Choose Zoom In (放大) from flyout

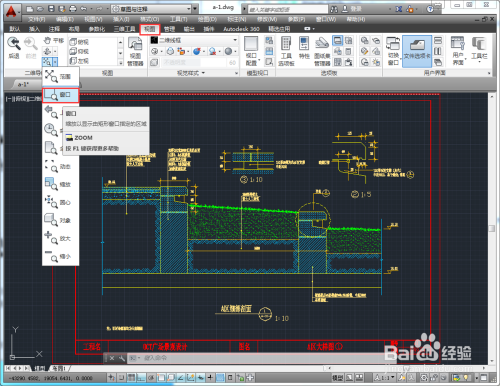tap(60, 238)
